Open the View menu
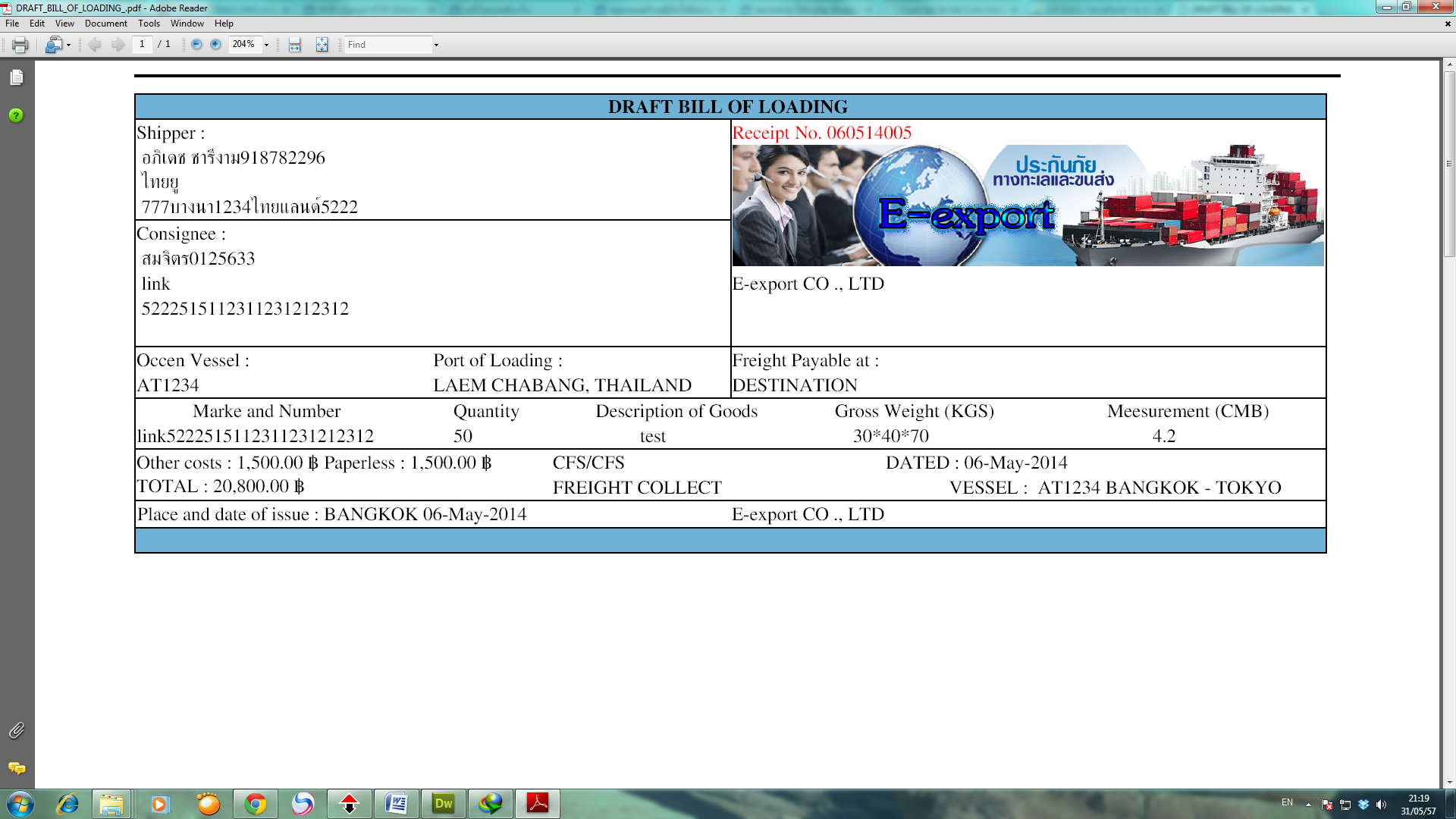This screenshot has height=819, width=1456. [64, 24]
